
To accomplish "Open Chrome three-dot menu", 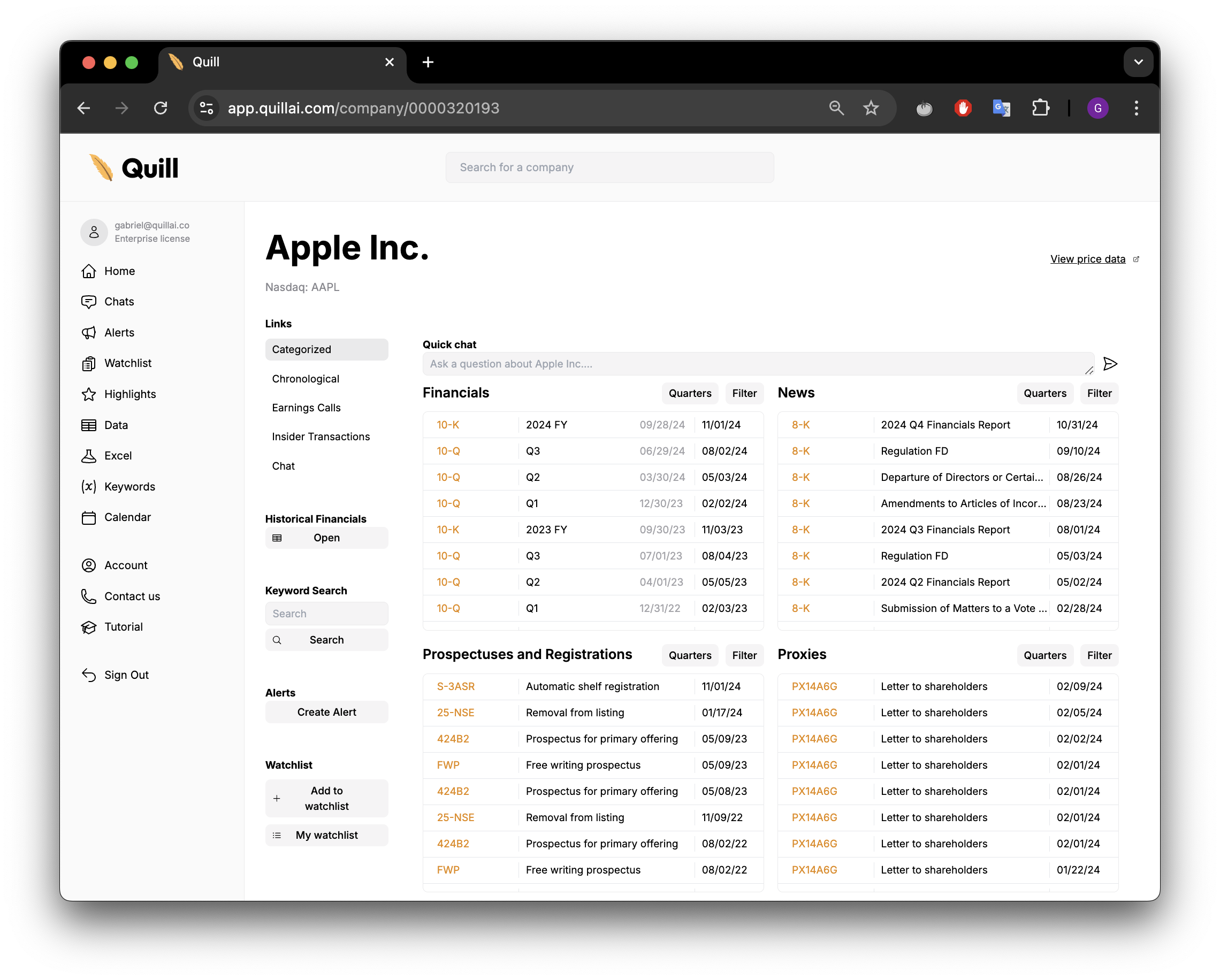I will (1136, 108).
